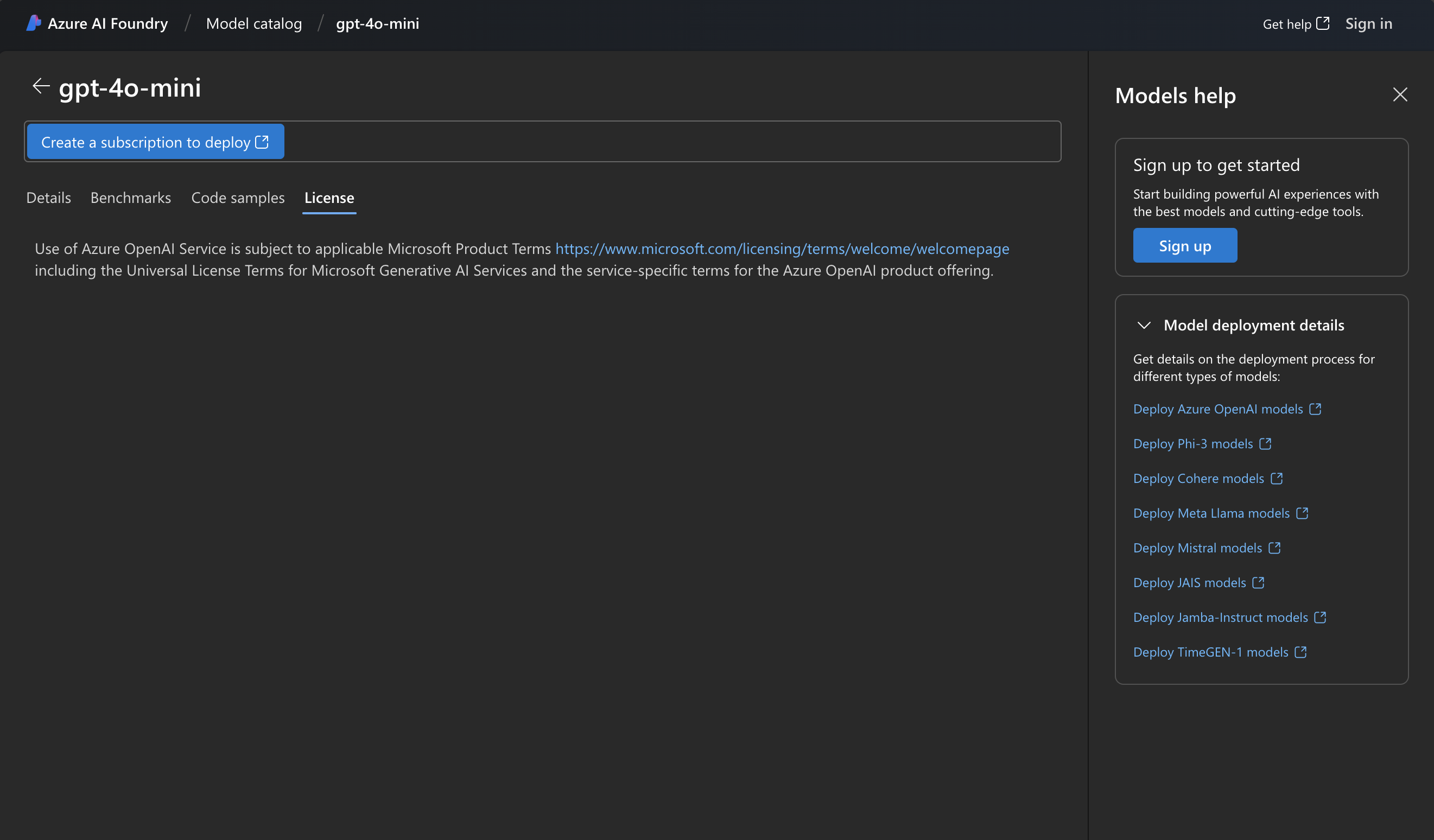Click Sign in at top right
The image size is (1434, 840).
click(x=1368, y=23)
